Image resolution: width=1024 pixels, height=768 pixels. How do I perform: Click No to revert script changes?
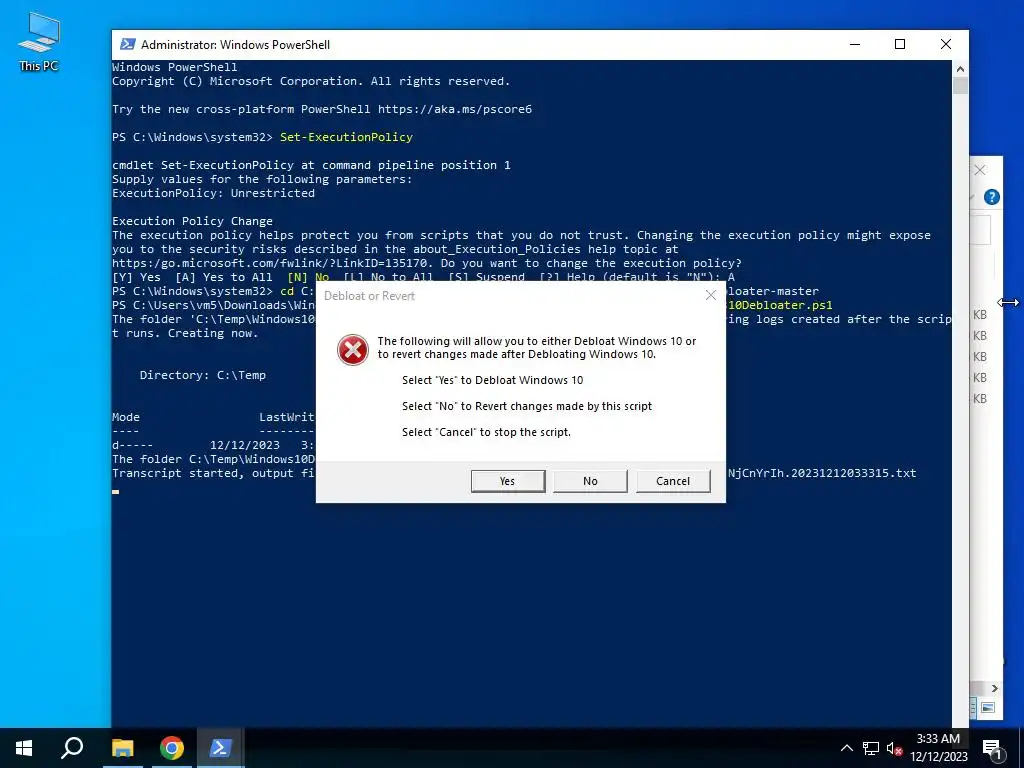coord(590,481)
